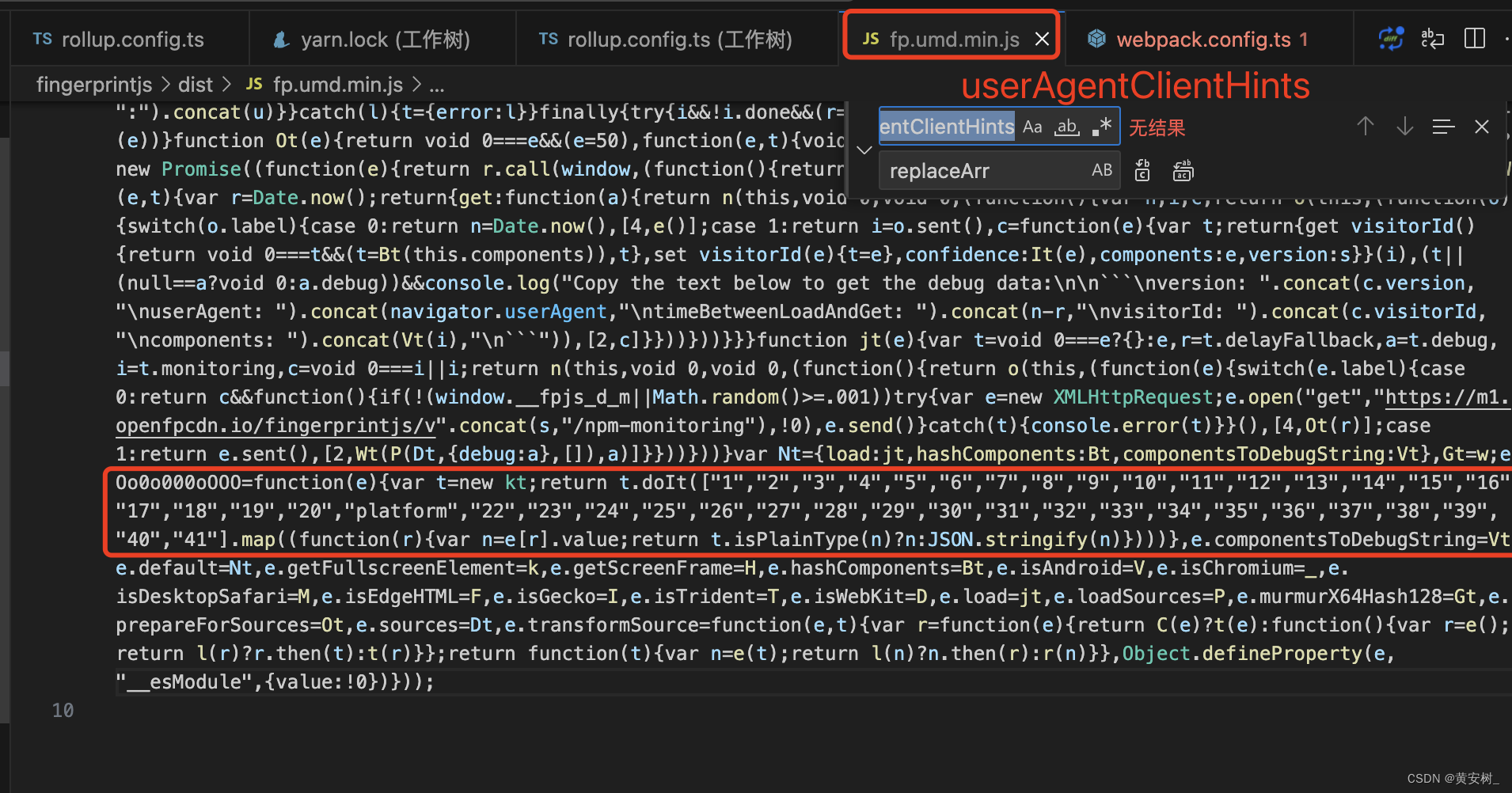Click the Split Editor icon top right
The width and height of the screenshot is (1512, 793).
tap(1474, 38)
